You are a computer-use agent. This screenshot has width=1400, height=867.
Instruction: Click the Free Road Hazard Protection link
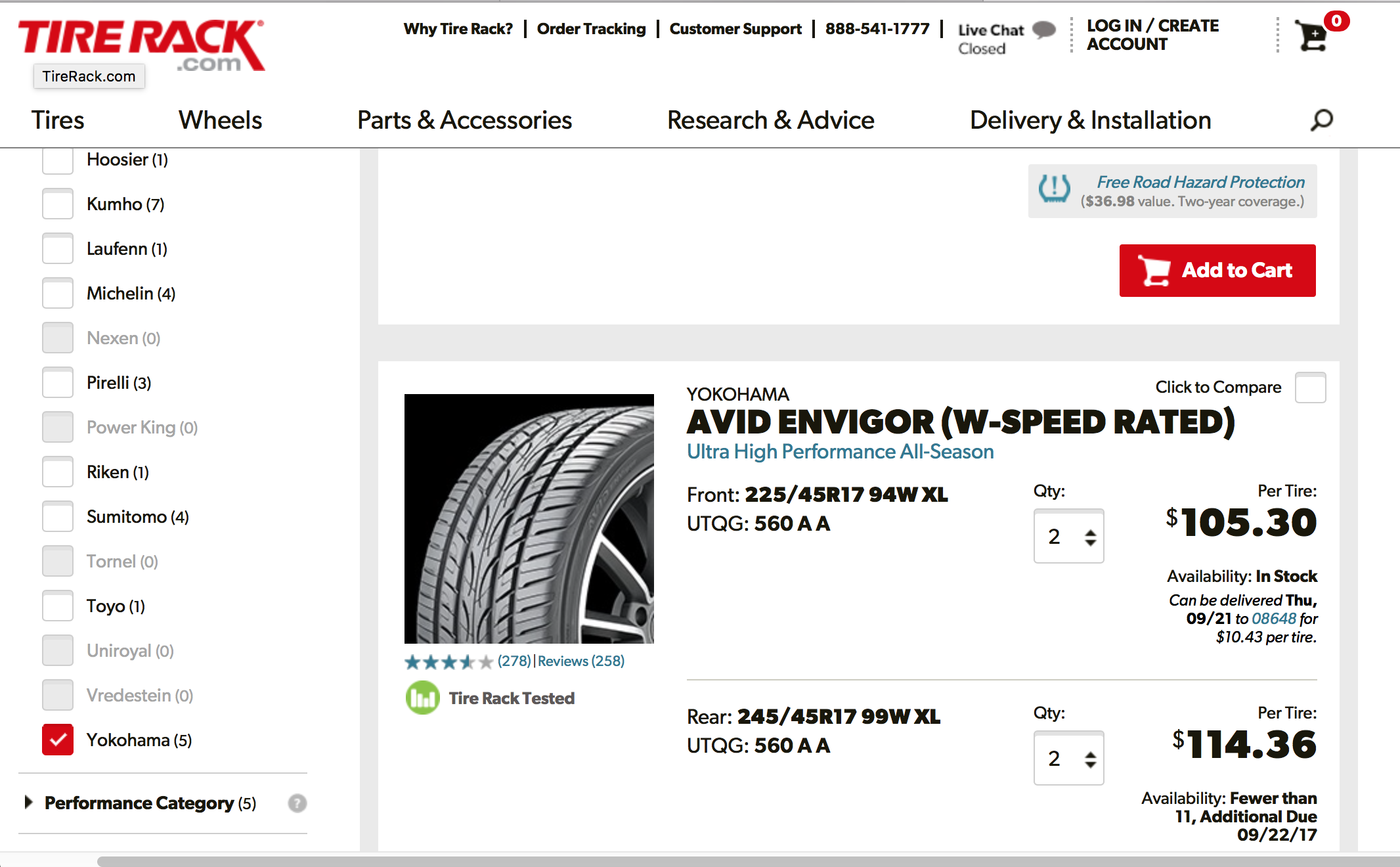click(x=1200, y=182)
